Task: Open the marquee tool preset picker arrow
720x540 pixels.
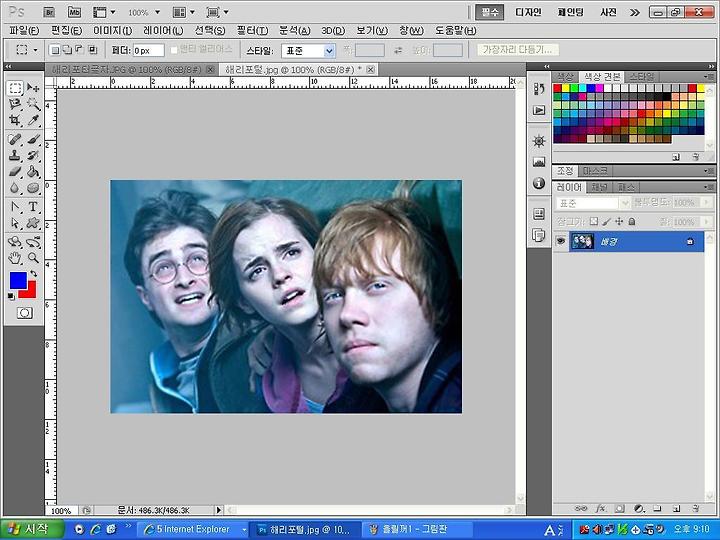Action: pos(35,50)
